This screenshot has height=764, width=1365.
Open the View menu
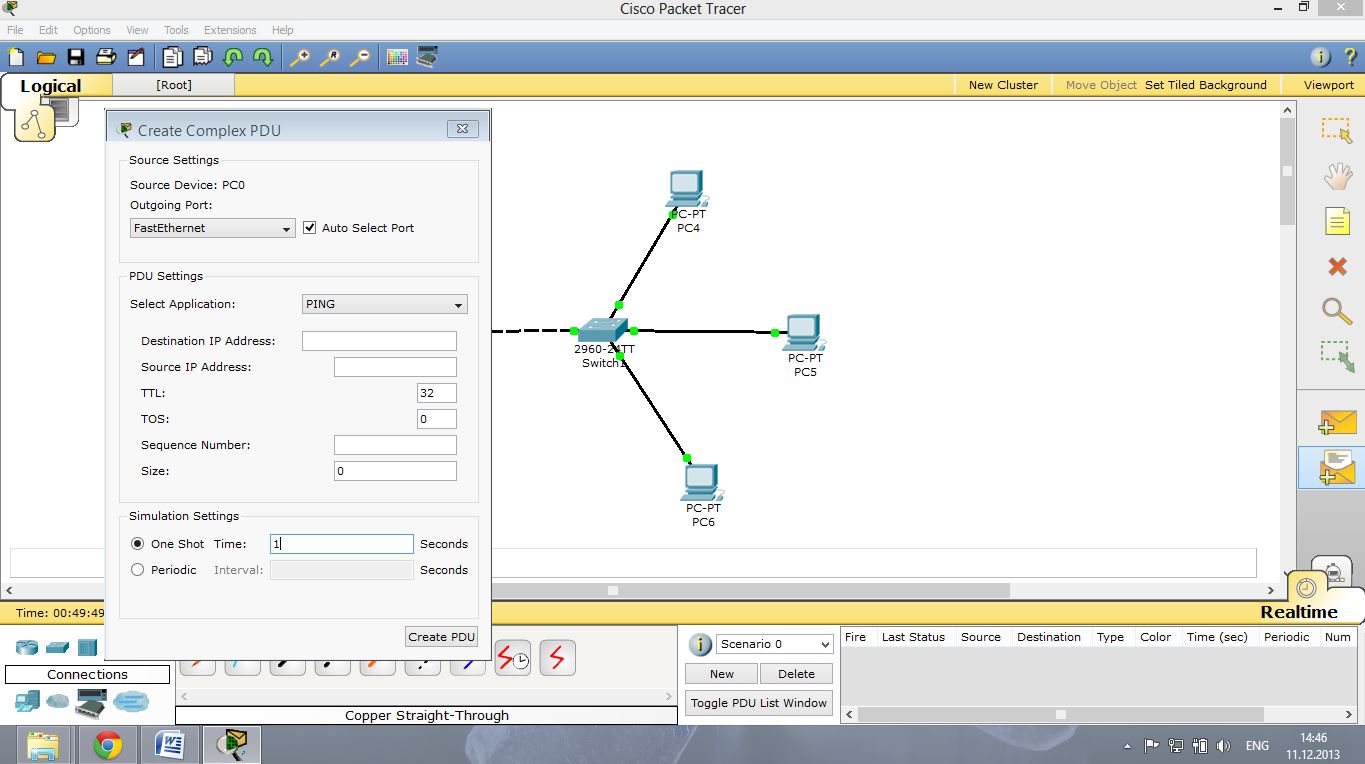click(137, 30)
